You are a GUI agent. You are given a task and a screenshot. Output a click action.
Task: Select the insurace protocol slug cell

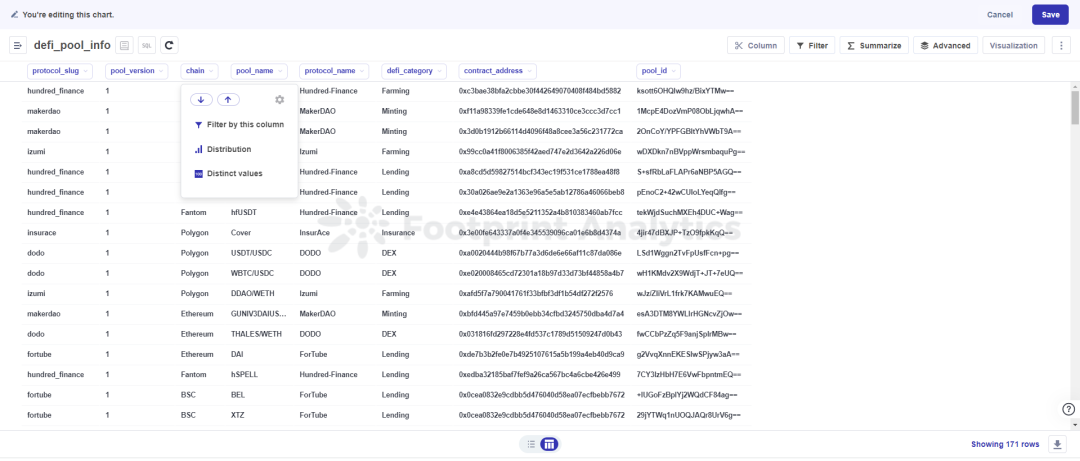click(x=41, y=233)
